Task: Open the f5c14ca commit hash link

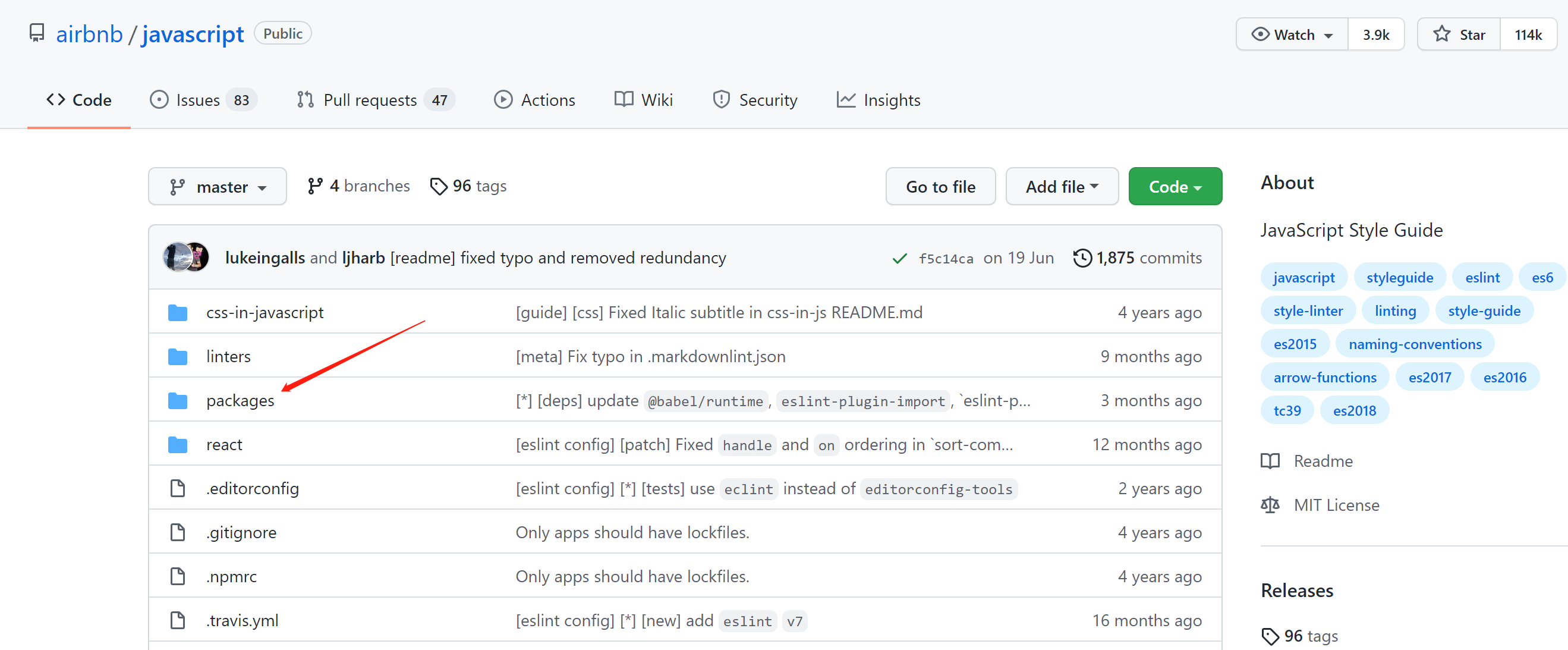Action: point(945,258)
